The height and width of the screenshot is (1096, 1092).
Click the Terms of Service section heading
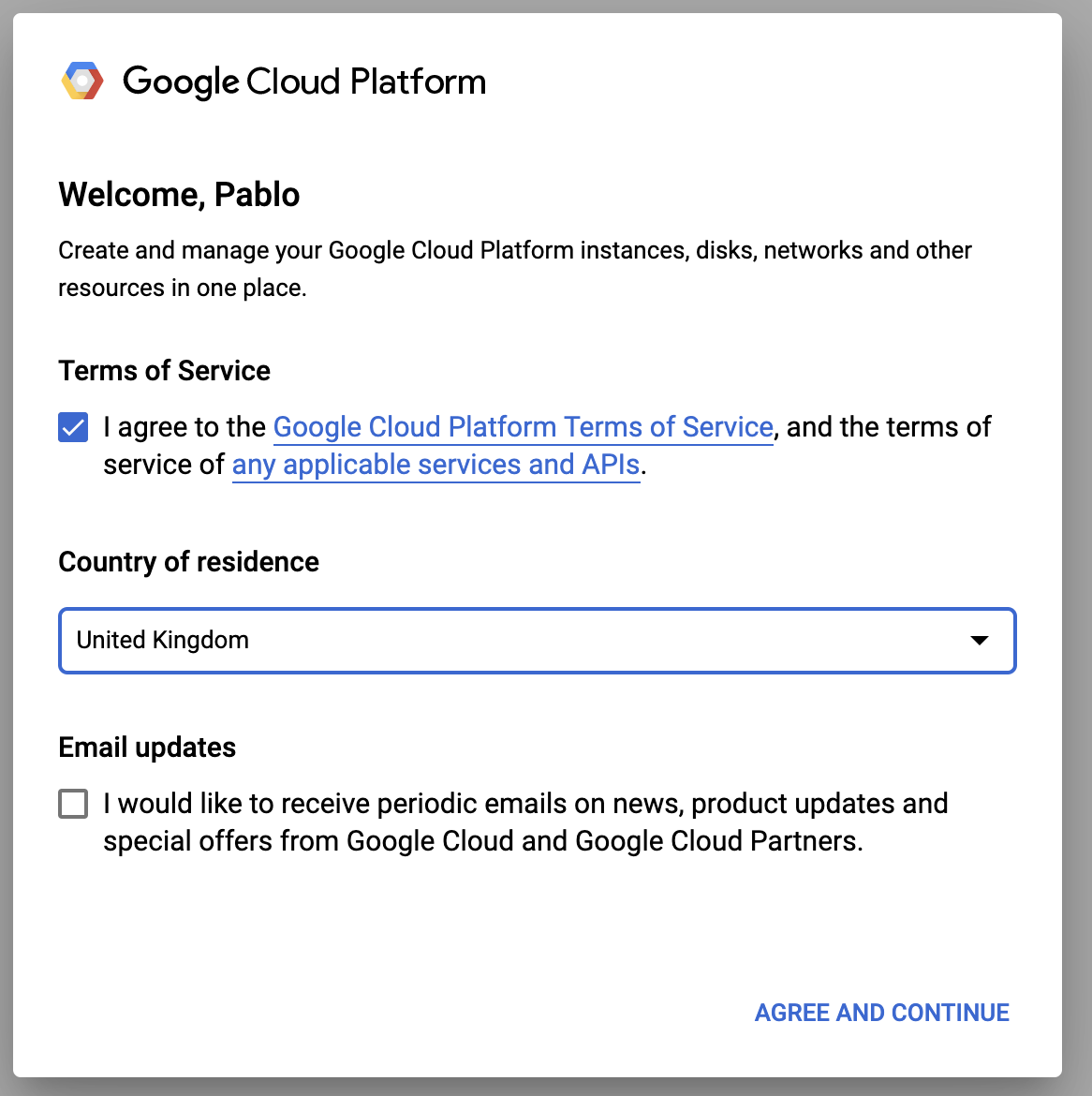[164, 371]
